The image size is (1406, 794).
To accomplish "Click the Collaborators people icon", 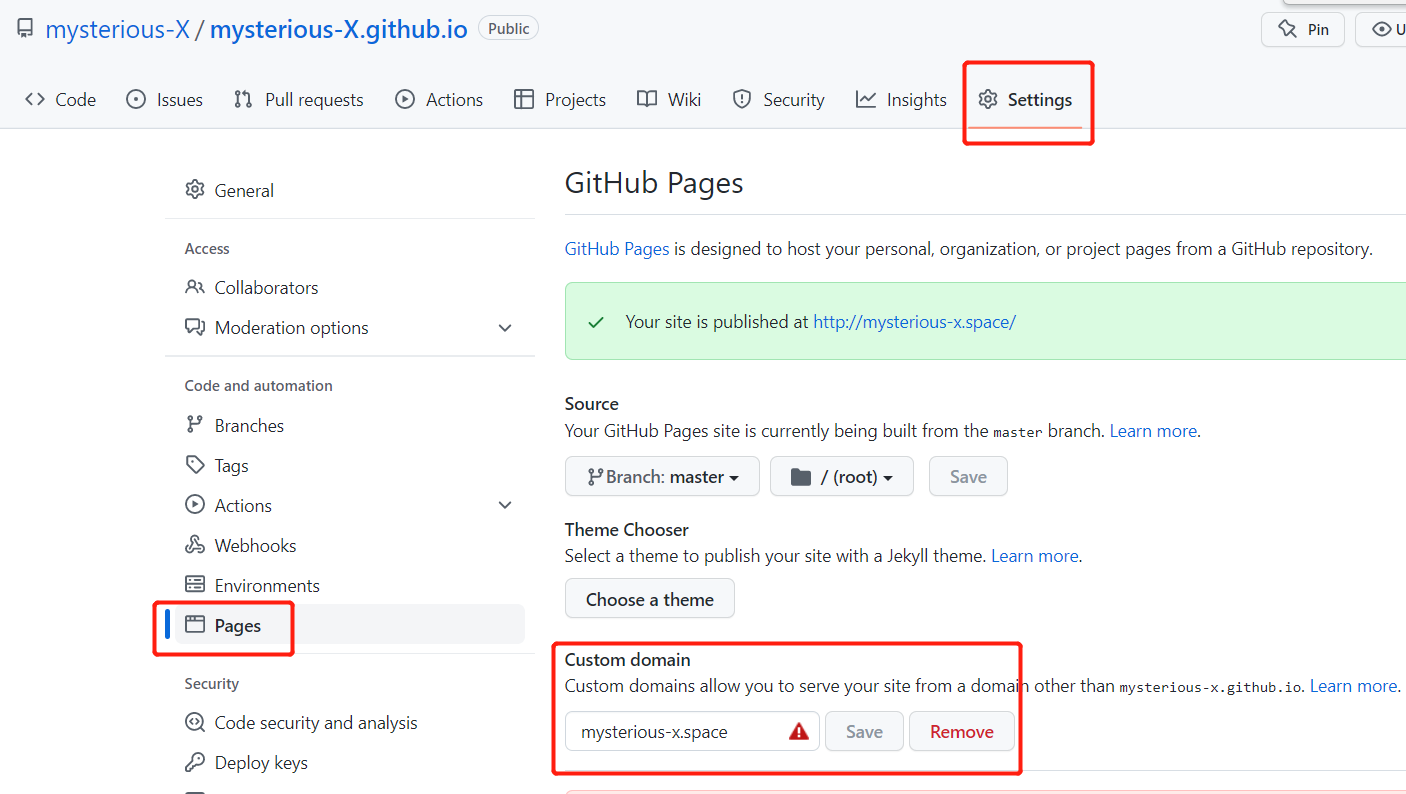I will point(195,287).
